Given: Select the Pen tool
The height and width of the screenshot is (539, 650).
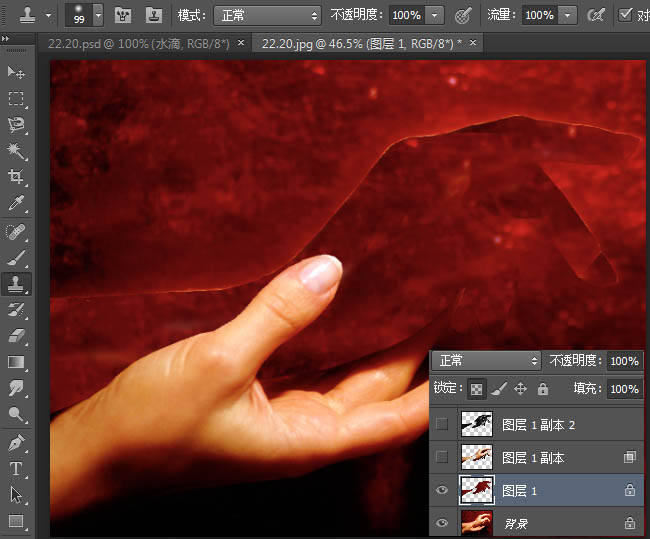Looking at the screenshot, I should click(x=16, y=443).
